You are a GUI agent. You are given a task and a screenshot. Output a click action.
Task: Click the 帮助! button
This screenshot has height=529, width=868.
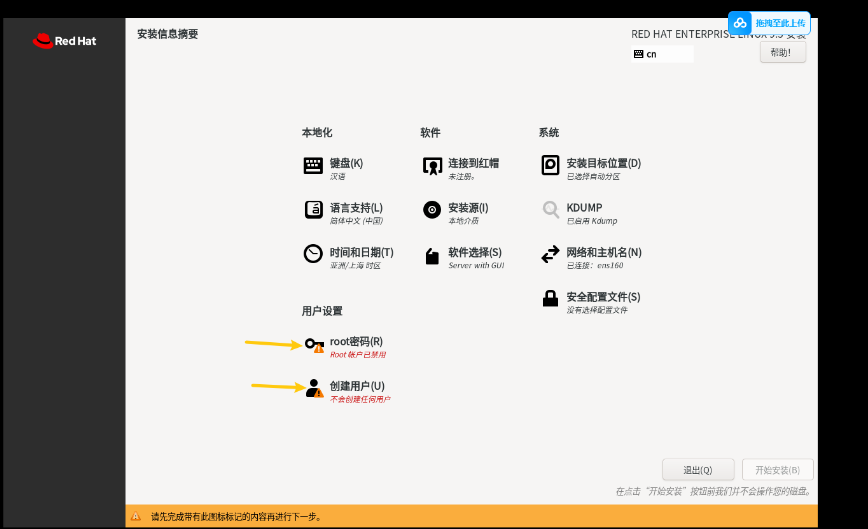coord(783,53)
